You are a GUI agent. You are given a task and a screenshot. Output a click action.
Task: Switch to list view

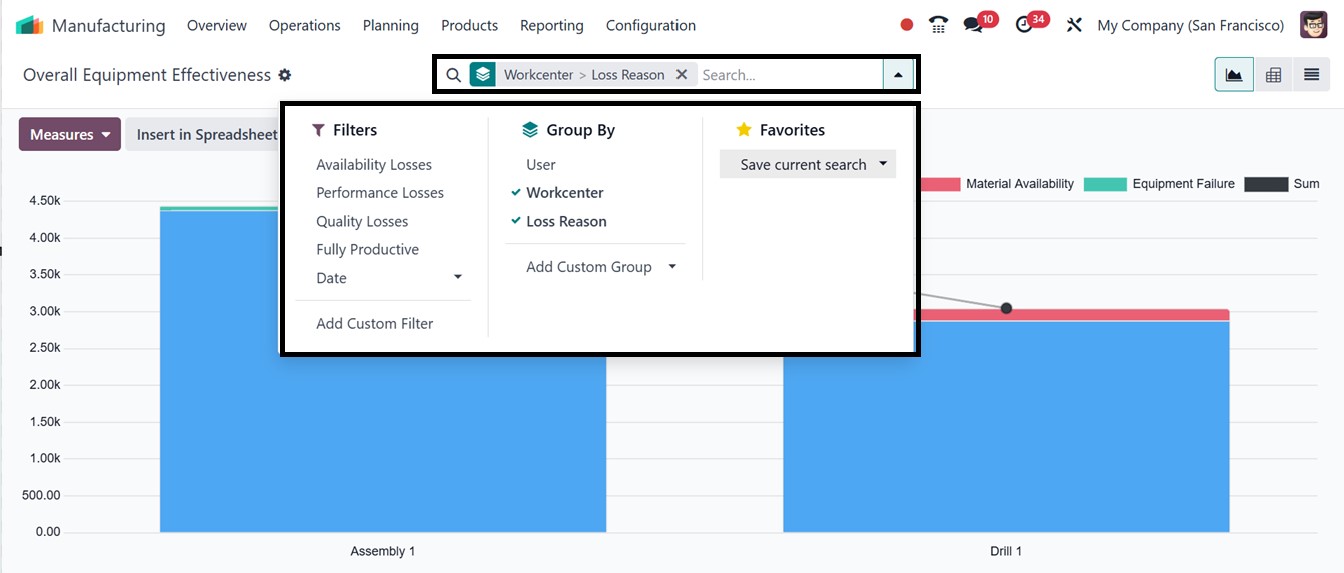(x=1311, y=75)
